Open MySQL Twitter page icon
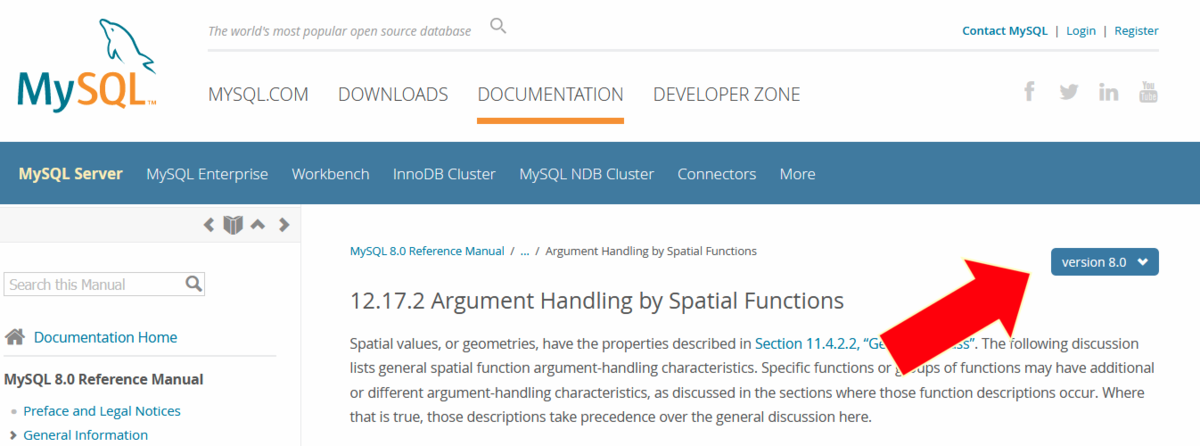Image resolution: width=1200 pixels, height=446 pixels. [x=1069, y=92]
